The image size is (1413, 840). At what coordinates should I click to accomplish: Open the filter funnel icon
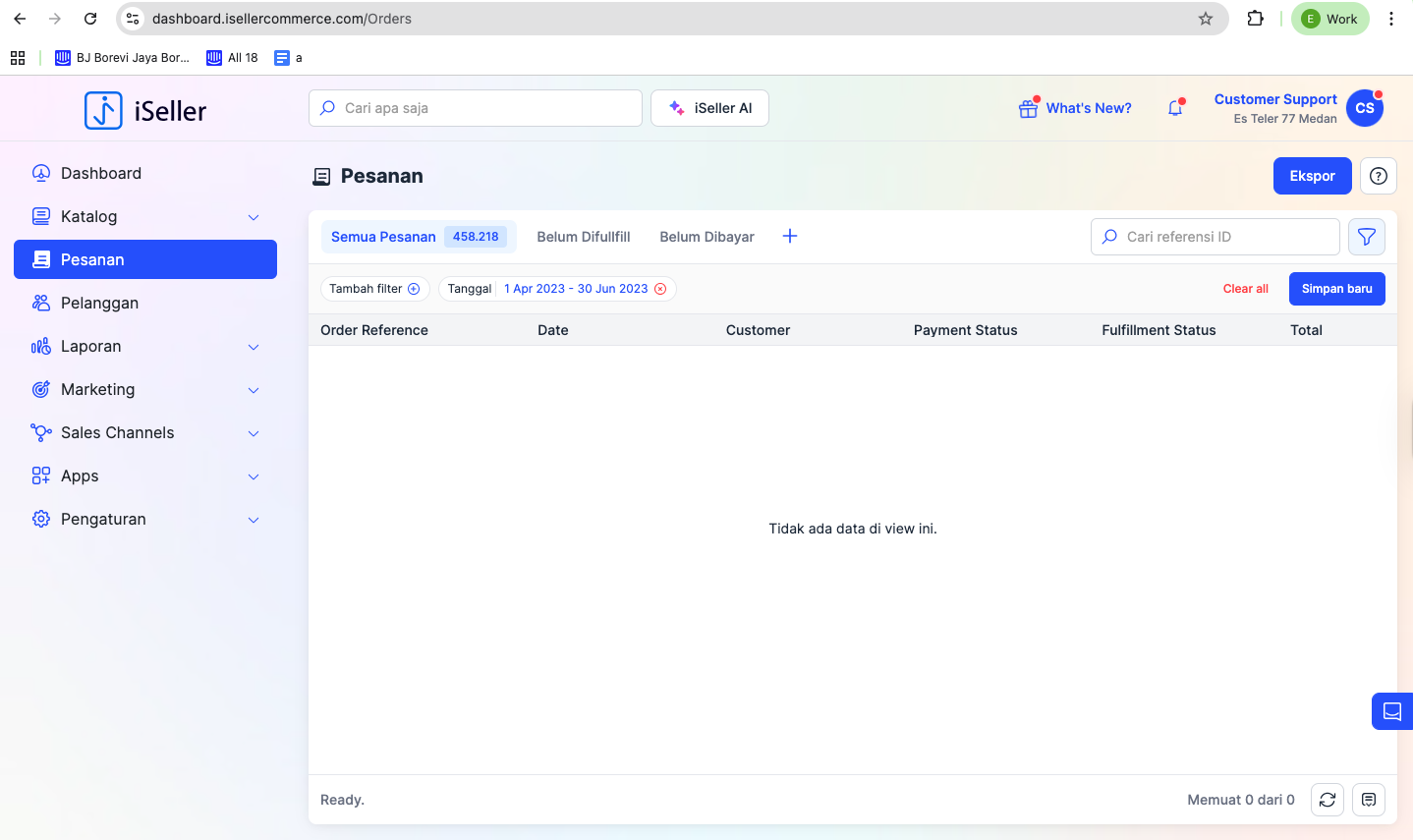point(1366,237)
